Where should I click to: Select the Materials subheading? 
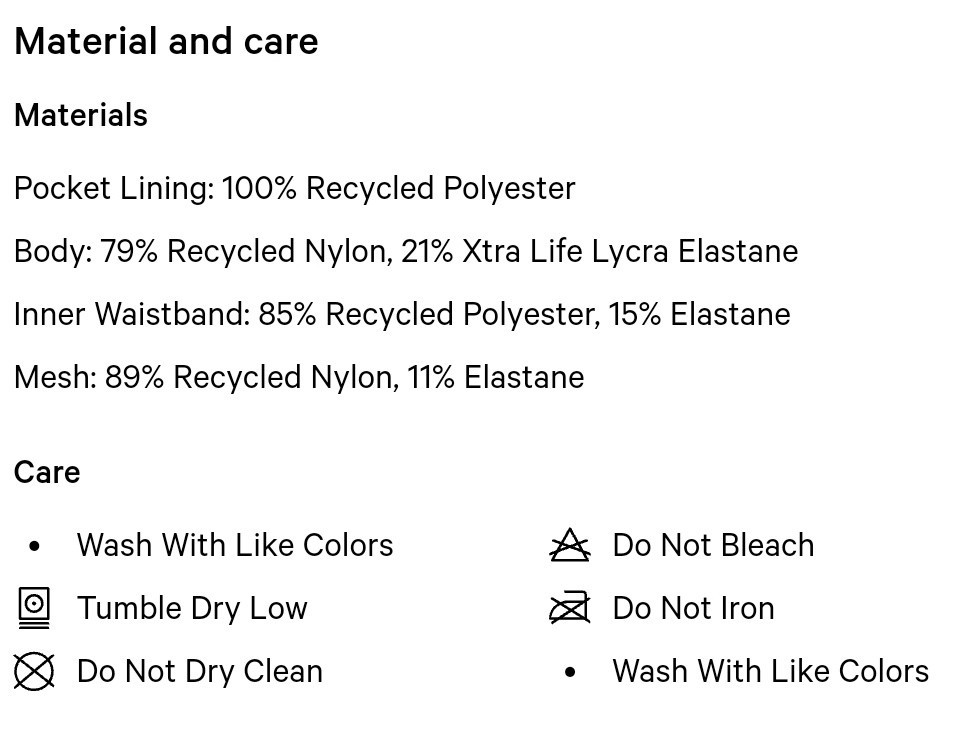click(x=81, y=116)
